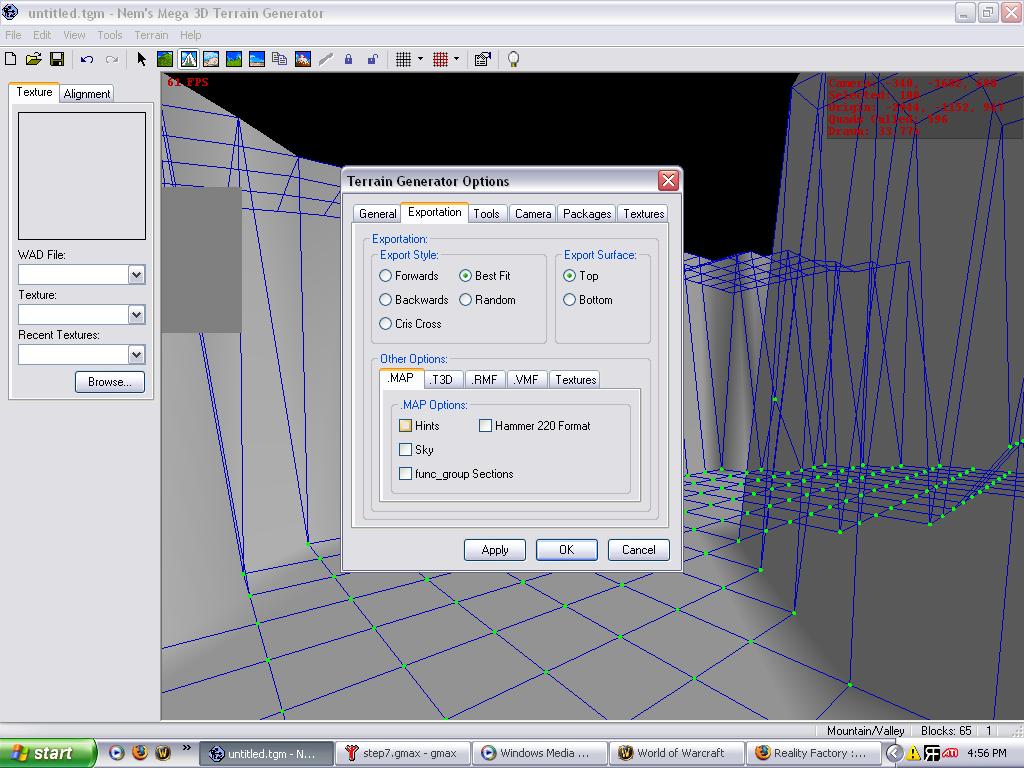
Task: Click the options properties toolbar icon
Action: point(482,60)
